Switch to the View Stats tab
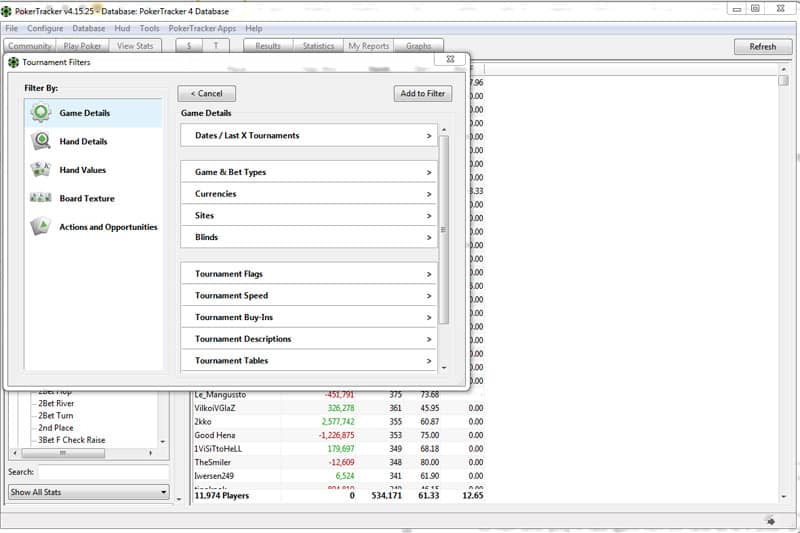 tap(135, 46)
